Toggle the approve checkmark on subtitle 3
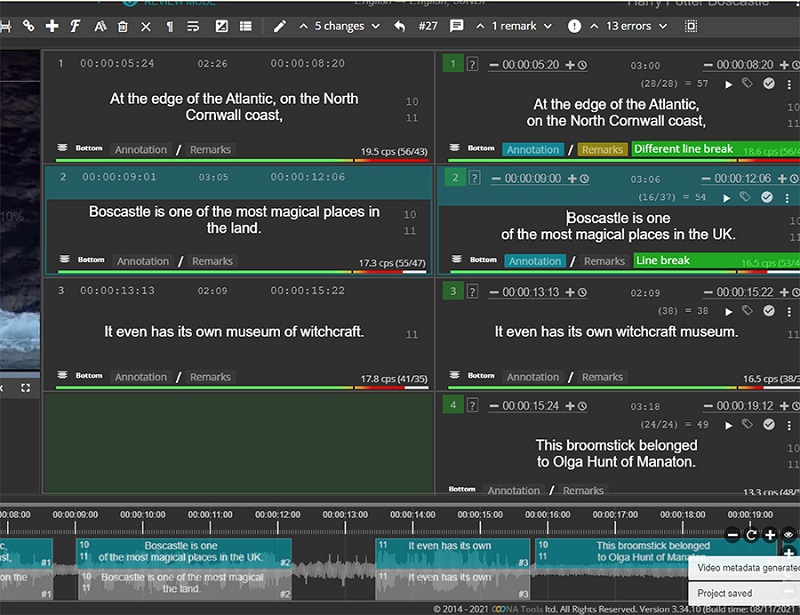 [x=769, y=311]
